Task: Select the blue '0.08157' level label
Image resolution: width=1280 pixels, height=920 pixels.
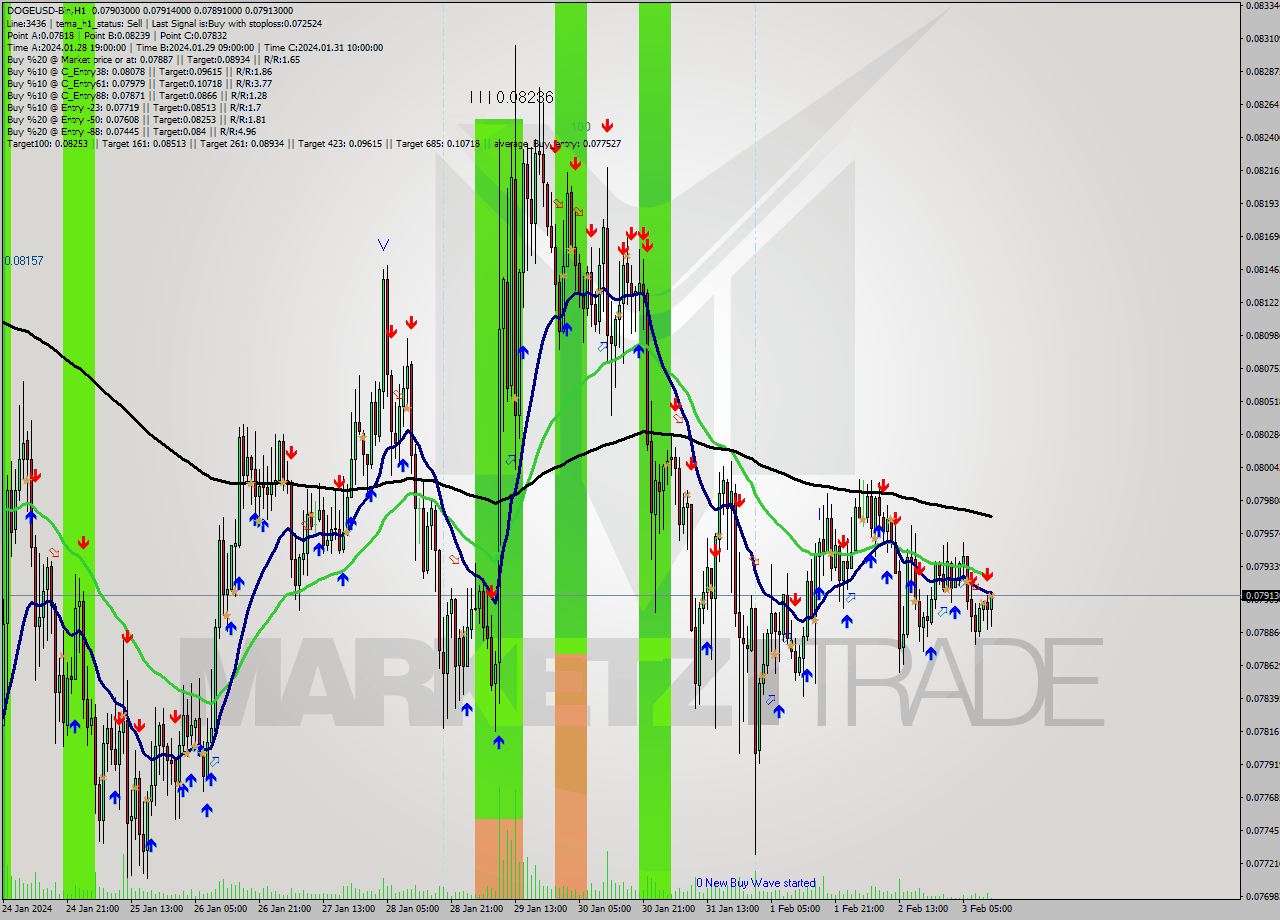Action: [x=24, y=260]
